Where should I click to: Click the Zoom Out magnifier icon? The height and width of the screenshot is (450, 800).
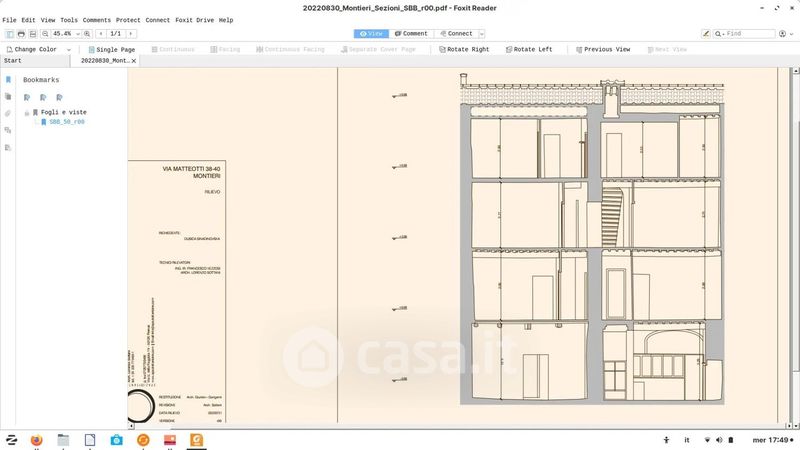click(46, 34)
